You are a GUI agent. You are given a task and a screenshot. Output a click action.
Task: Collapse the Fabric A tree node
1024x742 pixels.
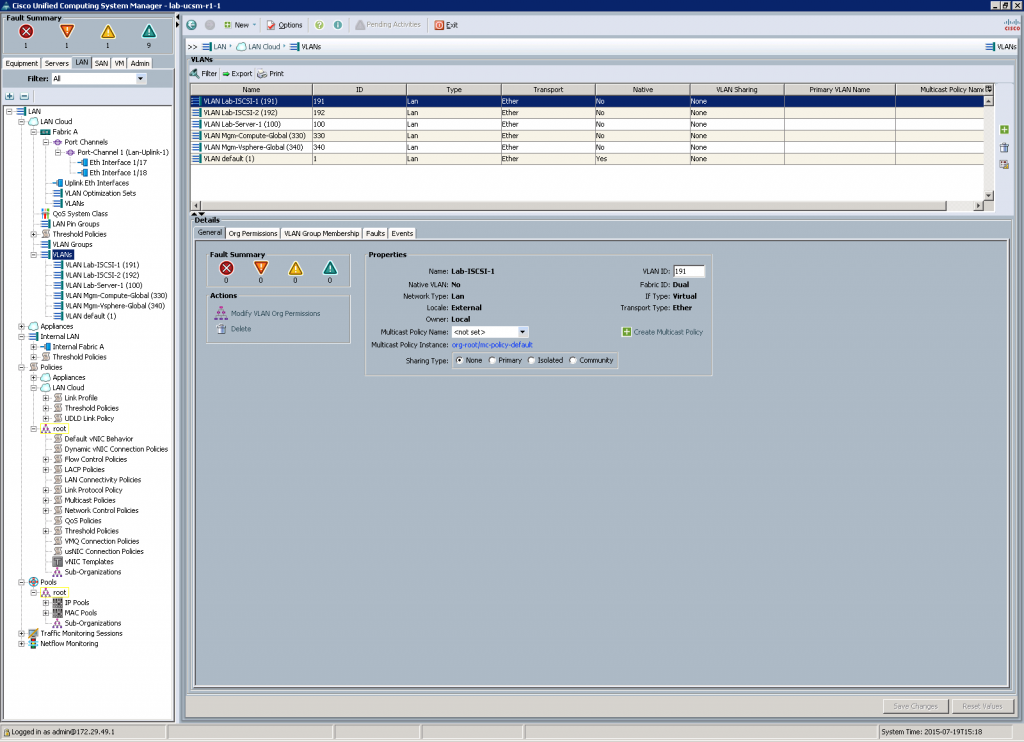click(x=33, y=132)
